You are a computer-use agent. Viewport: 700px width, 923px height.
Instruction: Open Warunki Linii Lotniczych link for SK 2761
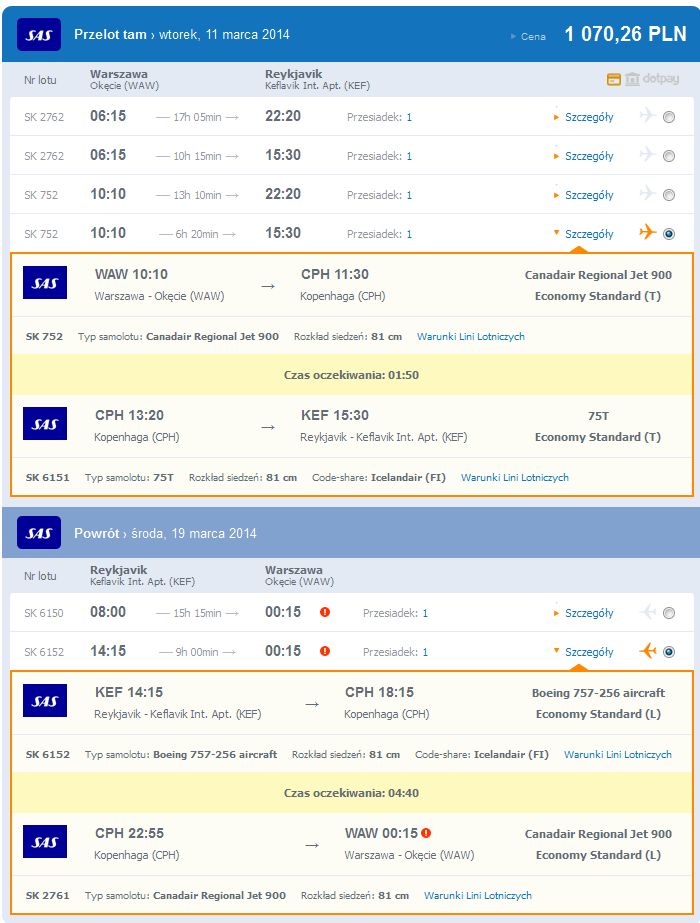point(477,895)
